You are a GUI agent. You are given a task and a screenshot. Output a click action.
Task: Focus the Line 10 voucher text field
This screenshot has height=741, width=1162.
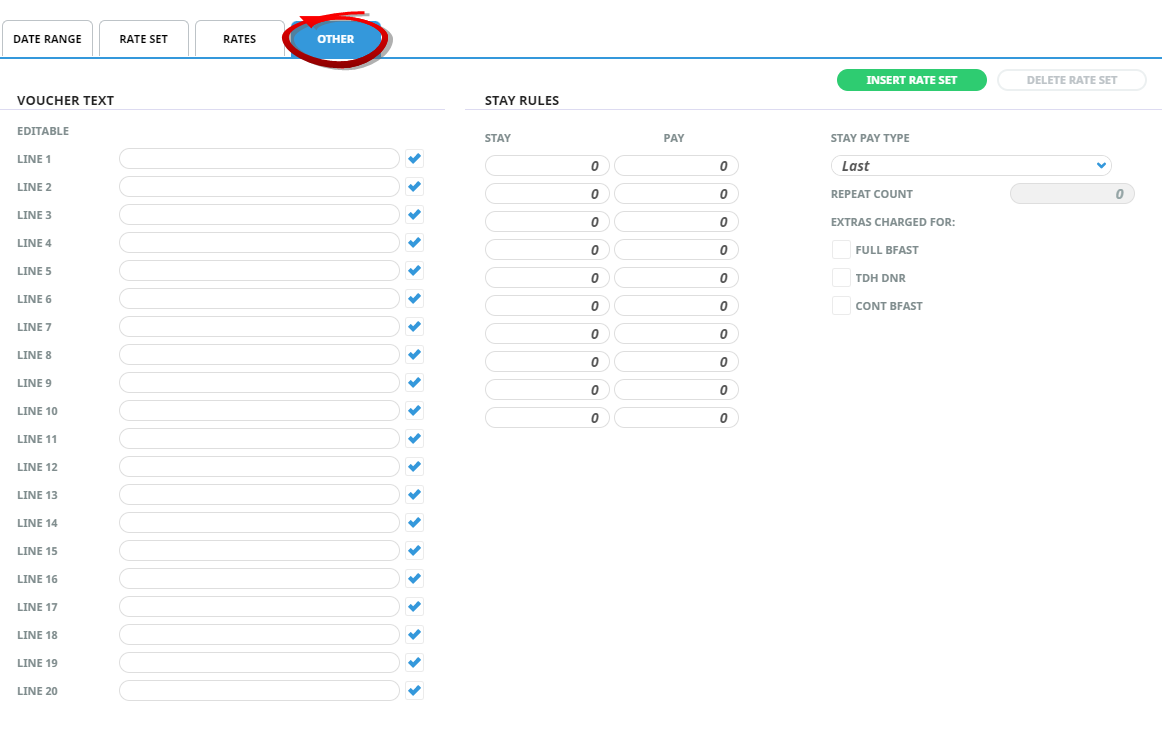[259, 411]
